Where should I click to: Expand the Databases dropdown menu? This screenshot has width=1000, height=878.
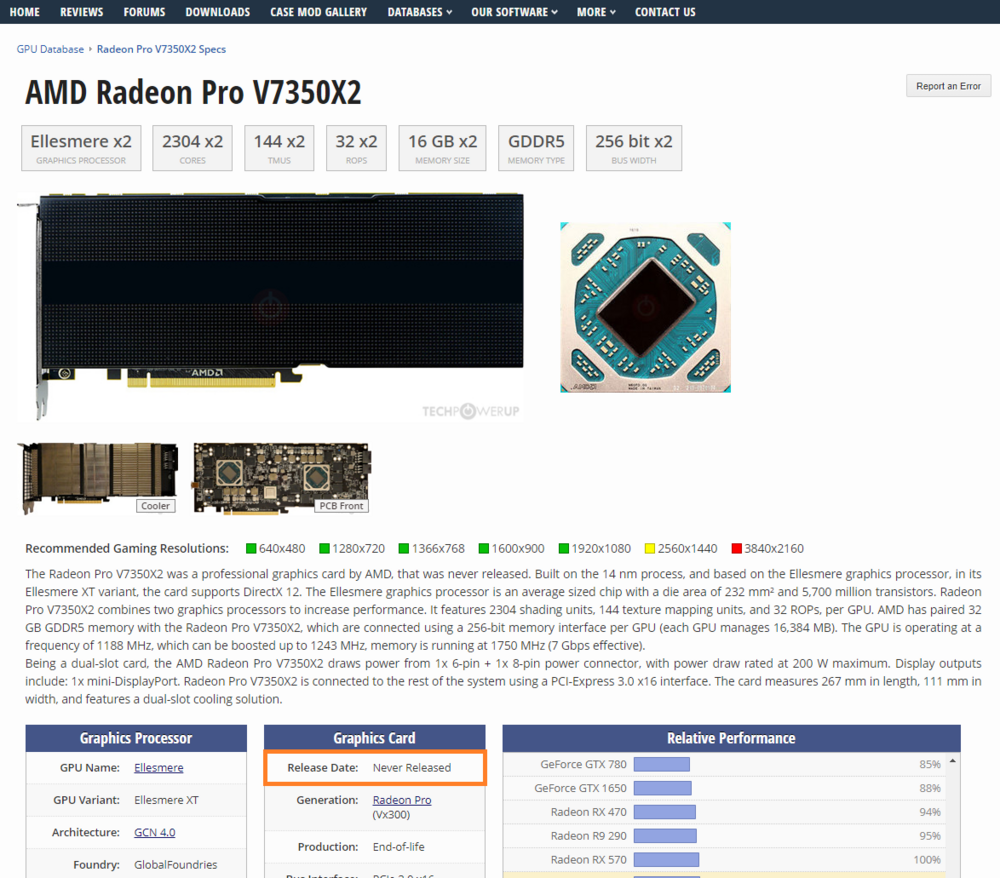point(420,12)
